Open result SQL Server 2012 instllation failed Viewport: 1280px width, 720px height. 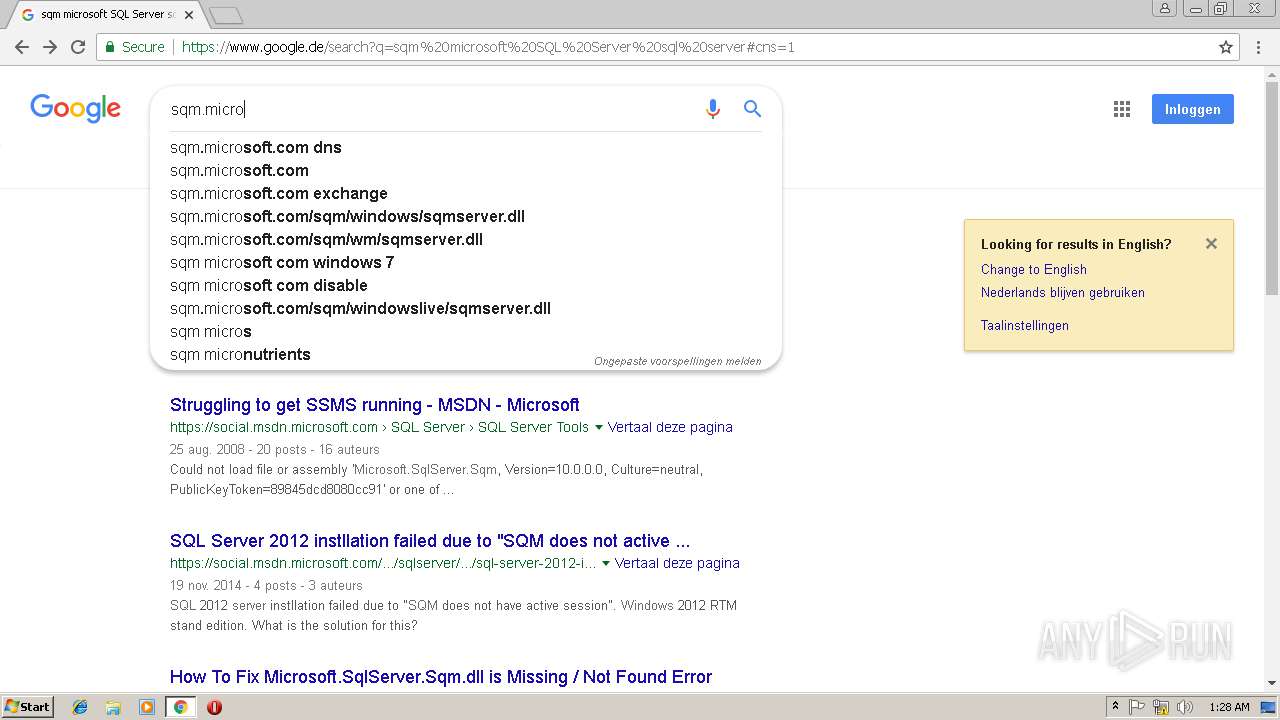(x=430, y=541)
